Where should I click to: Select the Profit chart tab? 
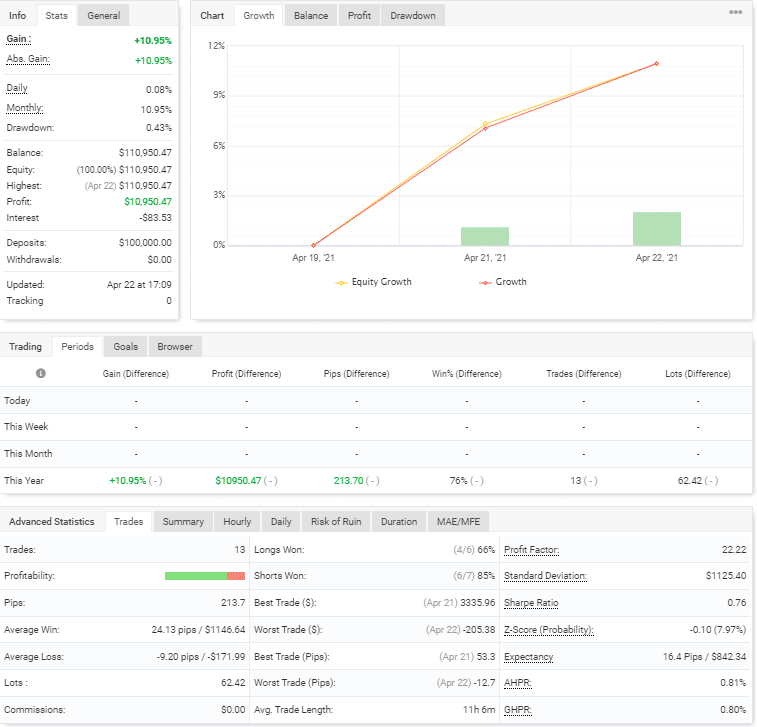(359, 16)
